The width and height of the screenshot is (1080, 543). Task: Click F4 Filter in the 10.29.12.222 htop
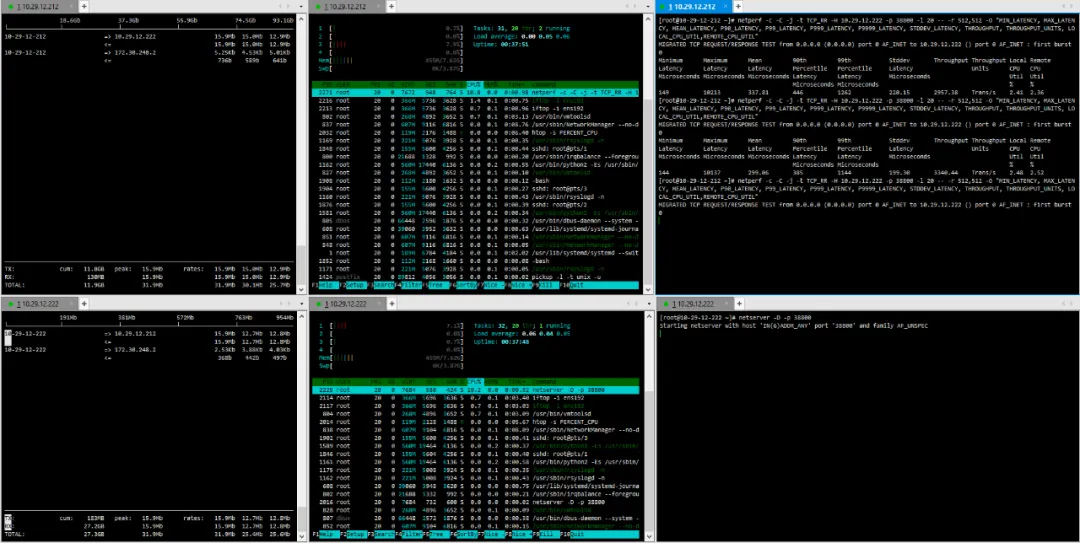(408, 534)
